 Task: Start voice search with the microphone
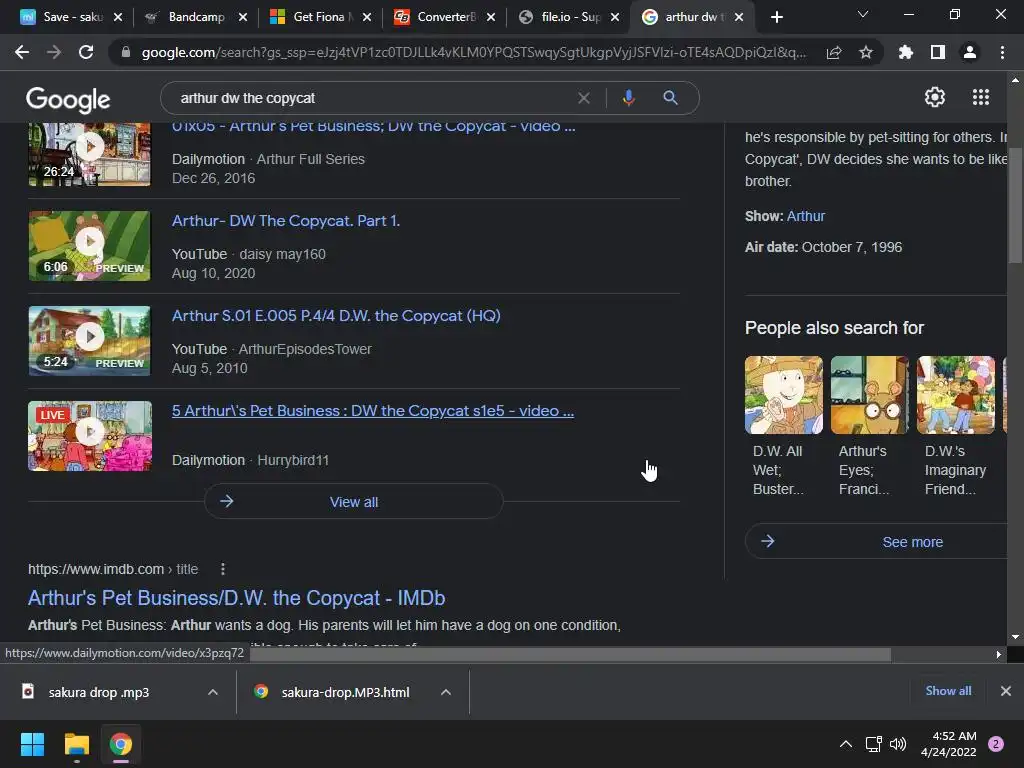coord(628,98)
